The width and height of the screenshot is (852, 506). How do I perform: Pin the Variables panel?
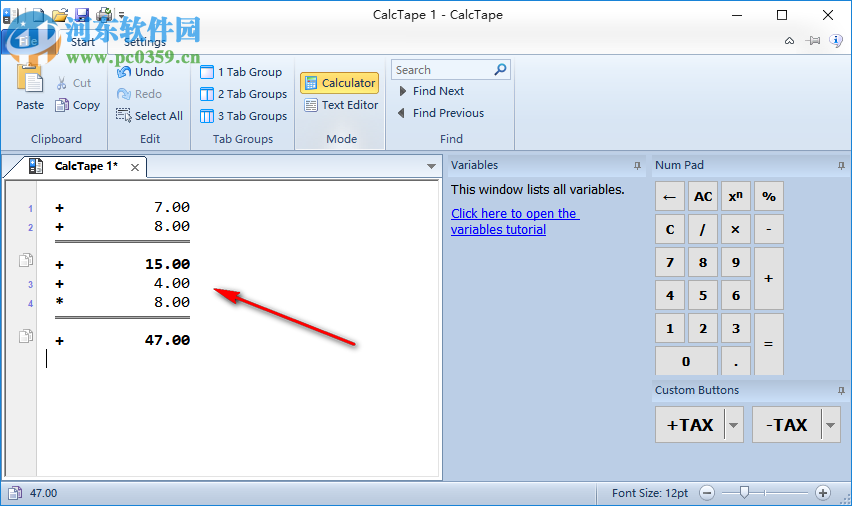637,165
